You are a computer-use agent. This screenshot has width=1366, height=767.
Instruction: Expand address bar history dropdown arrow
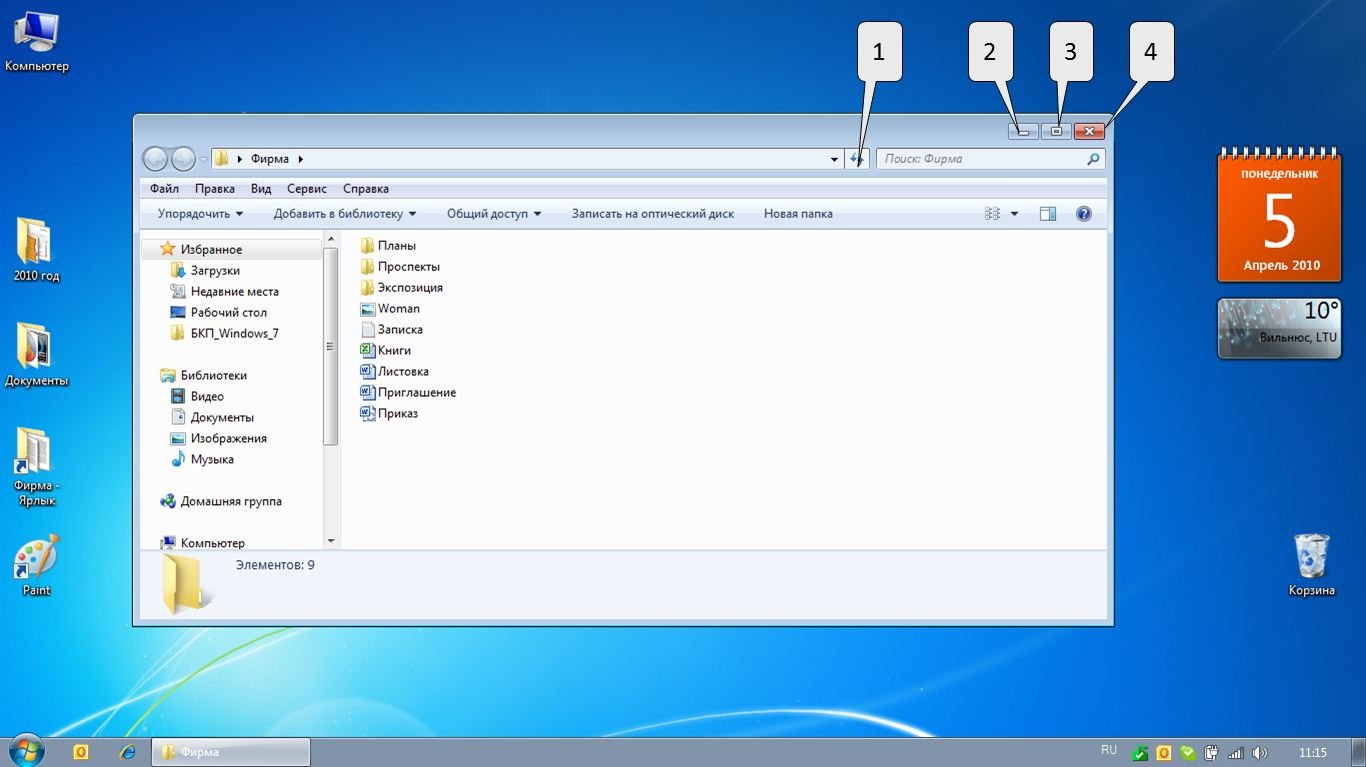click(x=835, y=159)
